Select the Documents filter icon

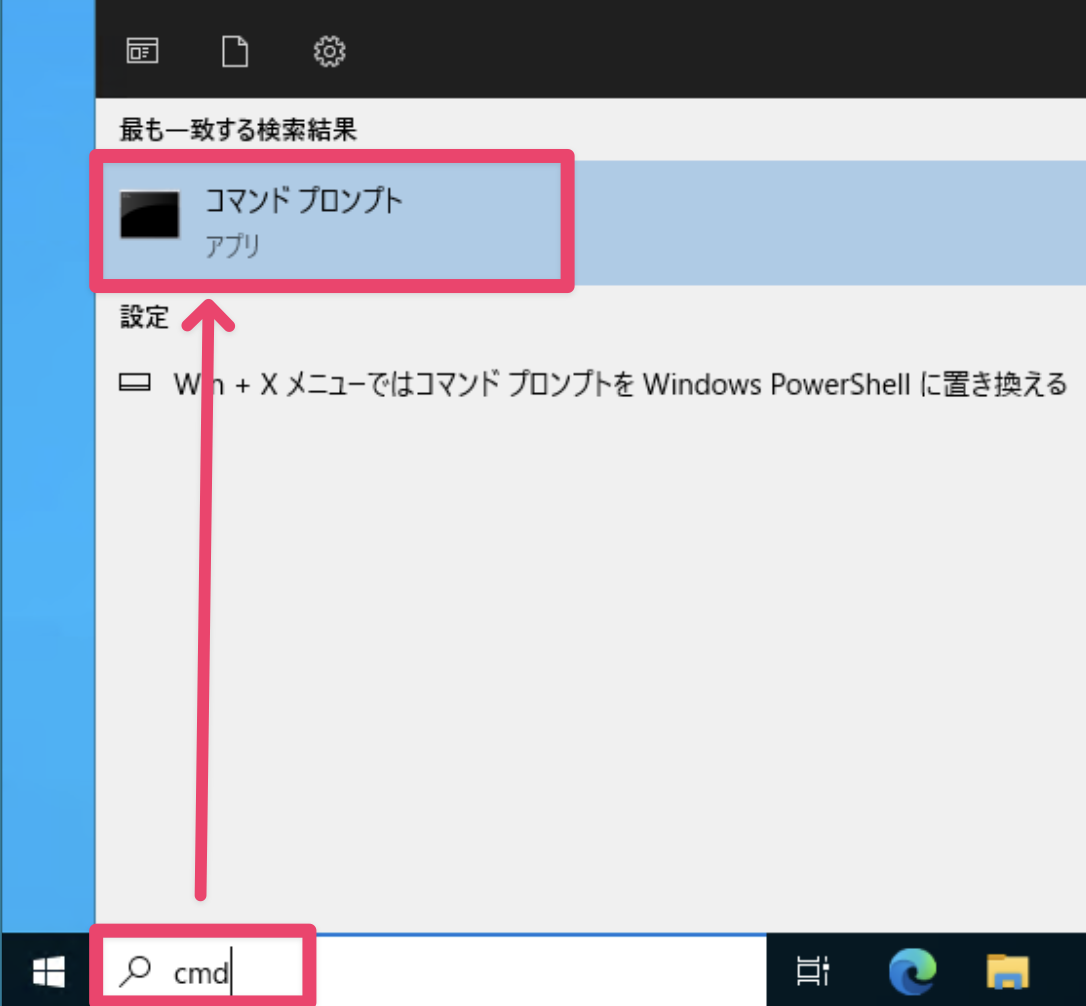click(235, 50)
